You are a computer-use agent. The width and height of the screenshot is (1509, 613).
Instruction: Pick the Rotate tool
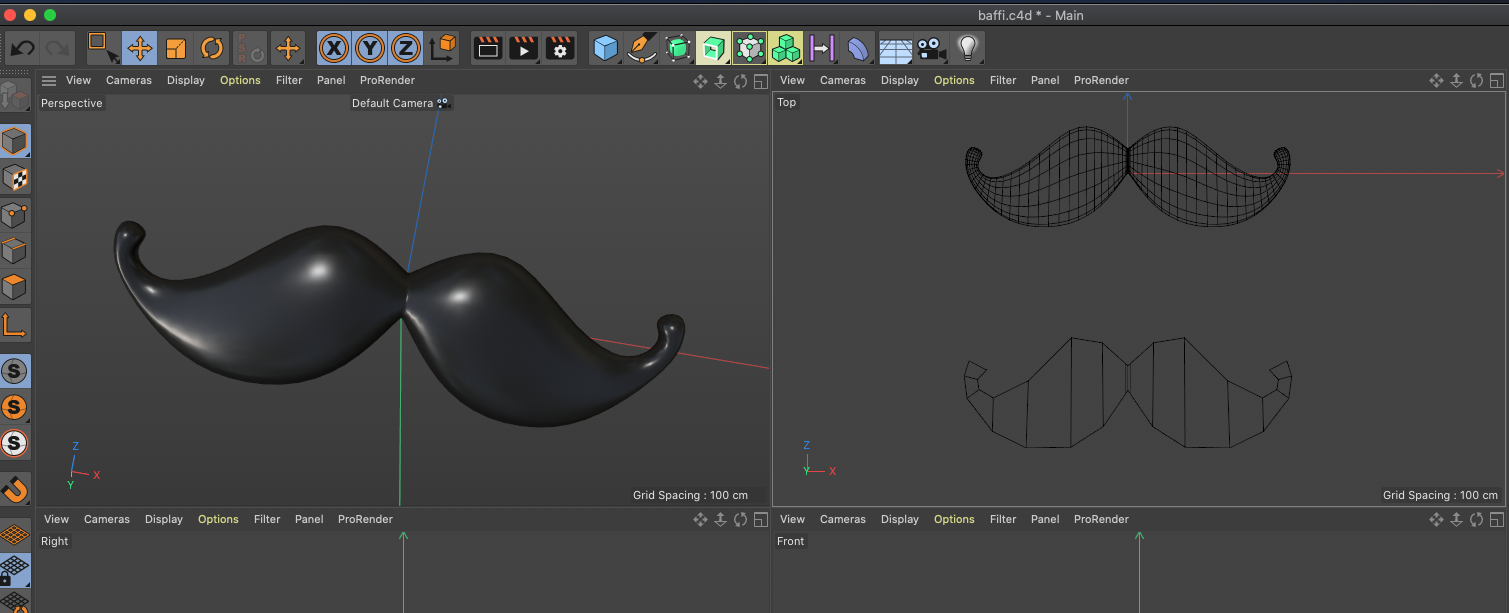(x=212, y=48)
